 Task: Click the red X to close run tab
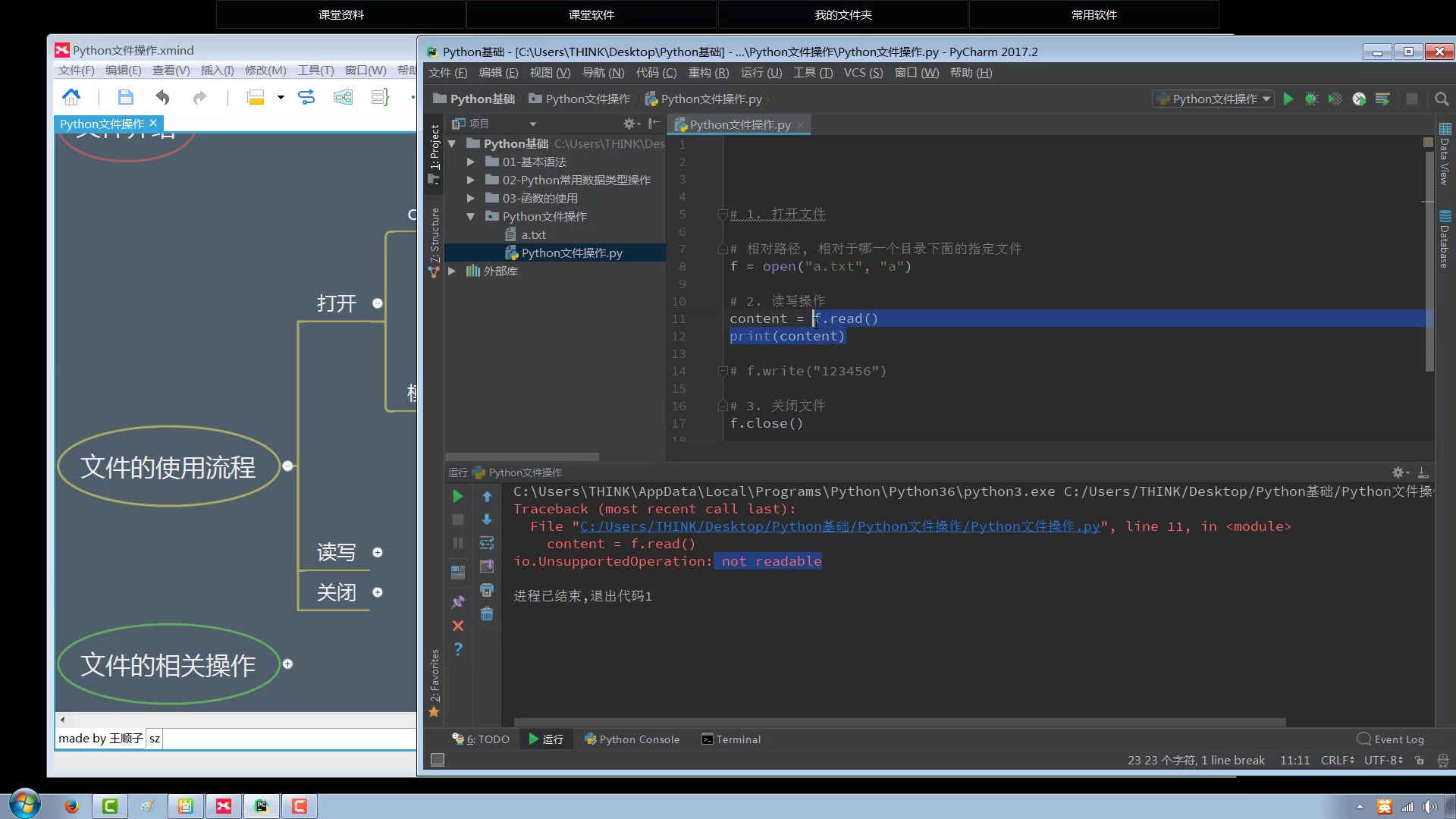pos(458,626)
